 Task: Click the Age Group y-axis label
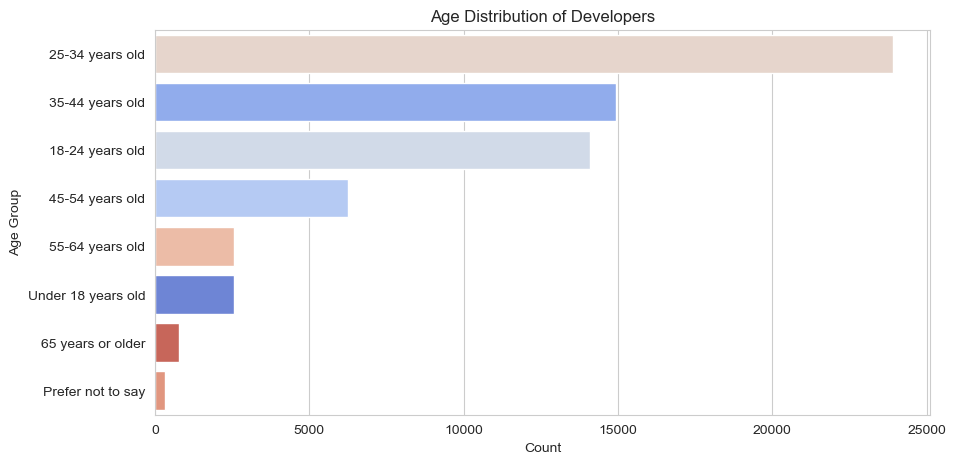(15, 222)
